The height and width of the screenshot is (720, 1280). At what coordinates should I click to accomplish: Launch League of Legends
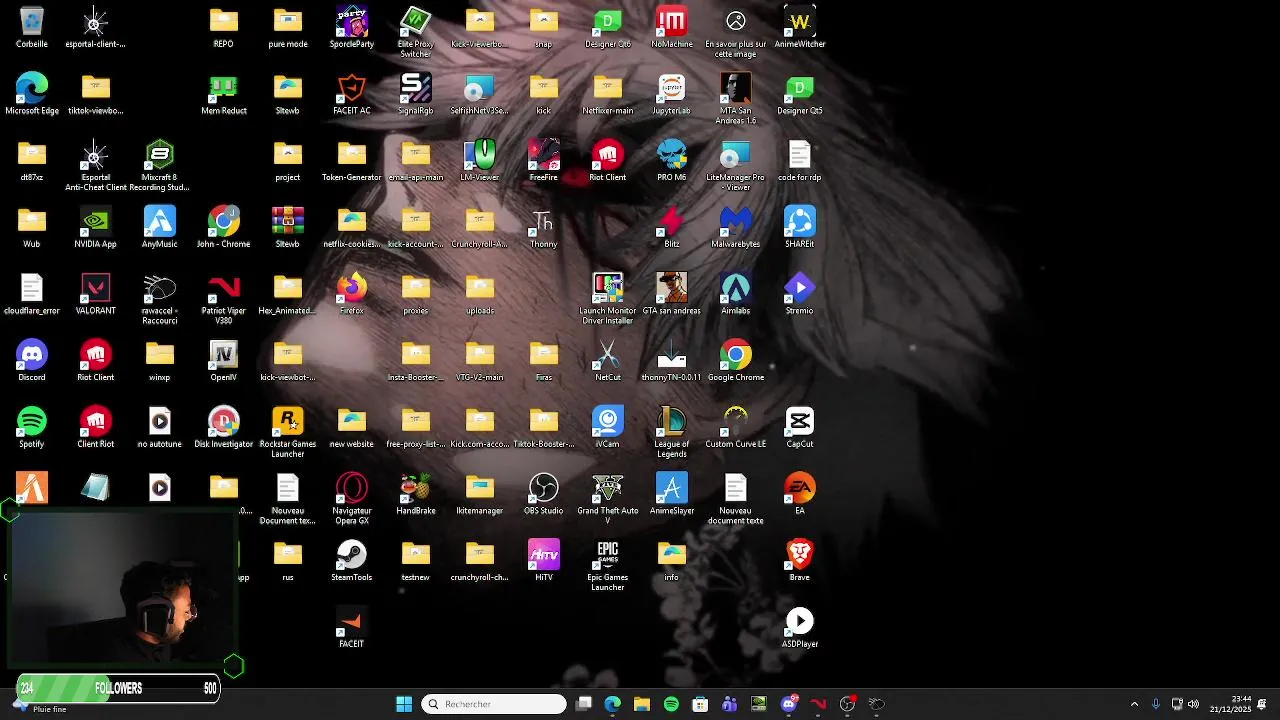pos(672,433)
